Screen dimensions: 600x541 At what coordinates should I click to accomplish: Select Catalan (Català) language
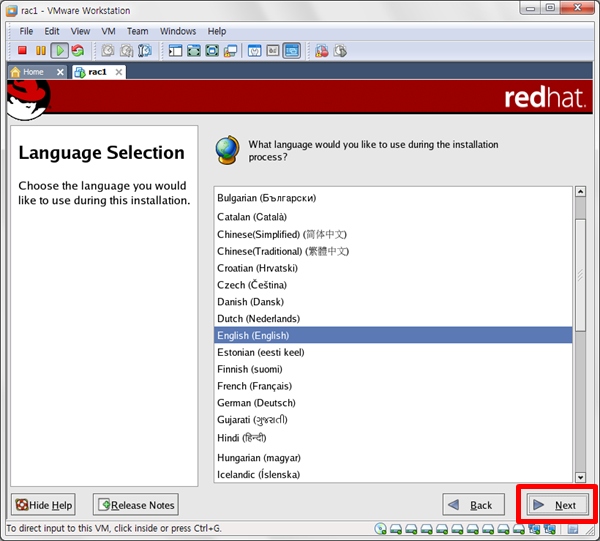click(x=393, y=217)
